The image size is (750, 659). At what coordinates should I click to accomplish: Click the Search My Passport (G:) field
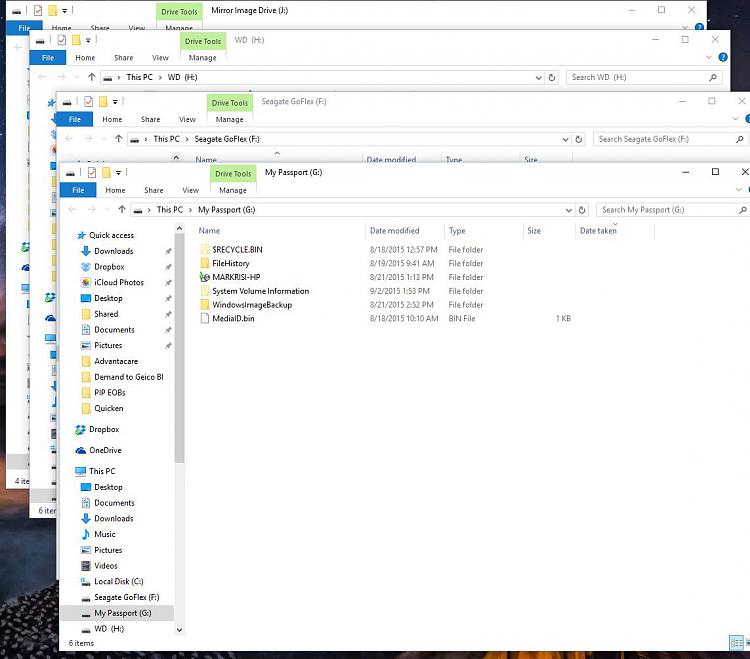pyautogui.click(x=672, y=210)
